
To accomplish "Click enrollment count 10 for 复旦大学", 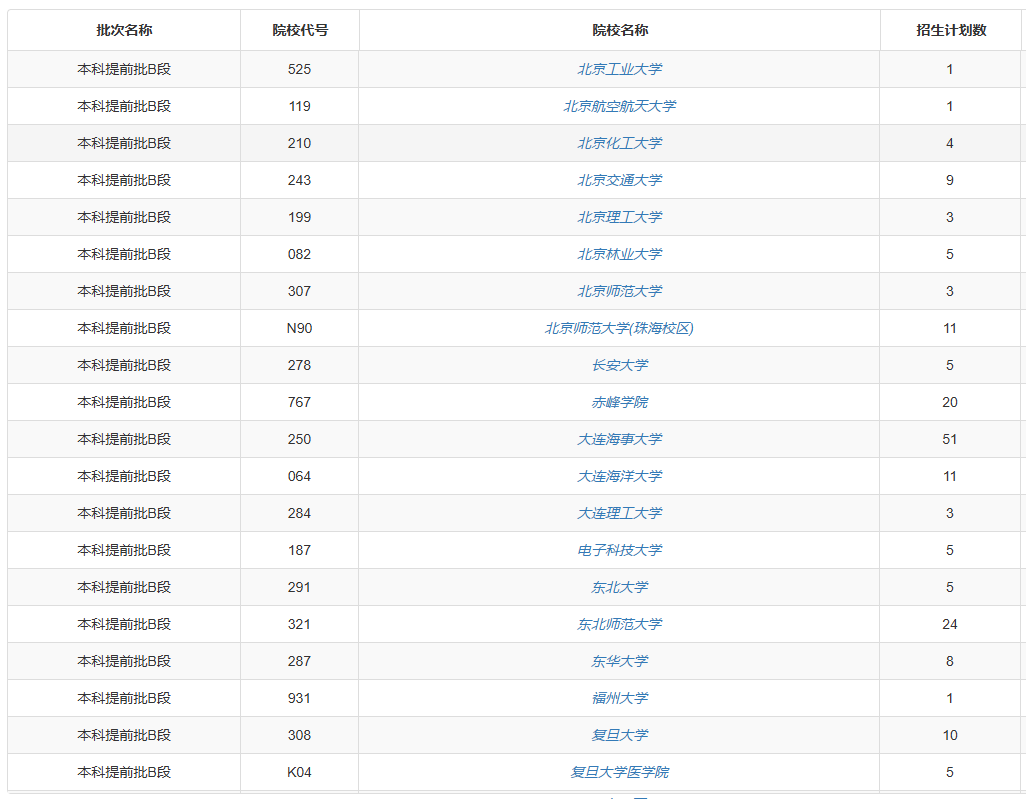I will tap(950, 735).
